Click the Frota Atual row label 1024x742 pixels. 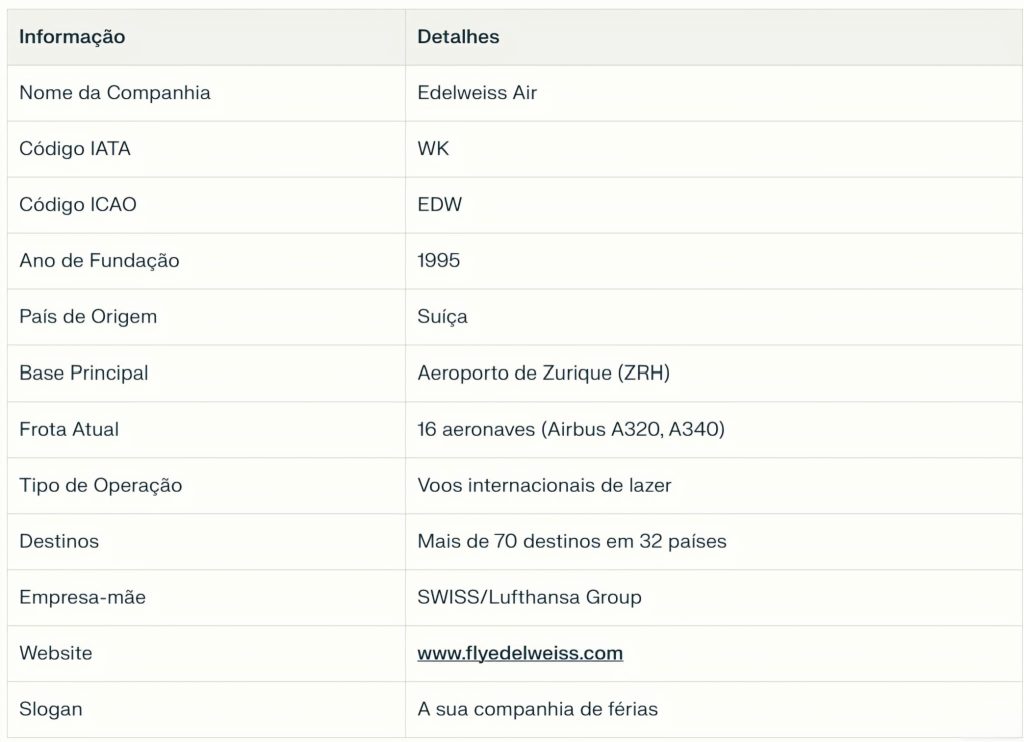[69, 429]
